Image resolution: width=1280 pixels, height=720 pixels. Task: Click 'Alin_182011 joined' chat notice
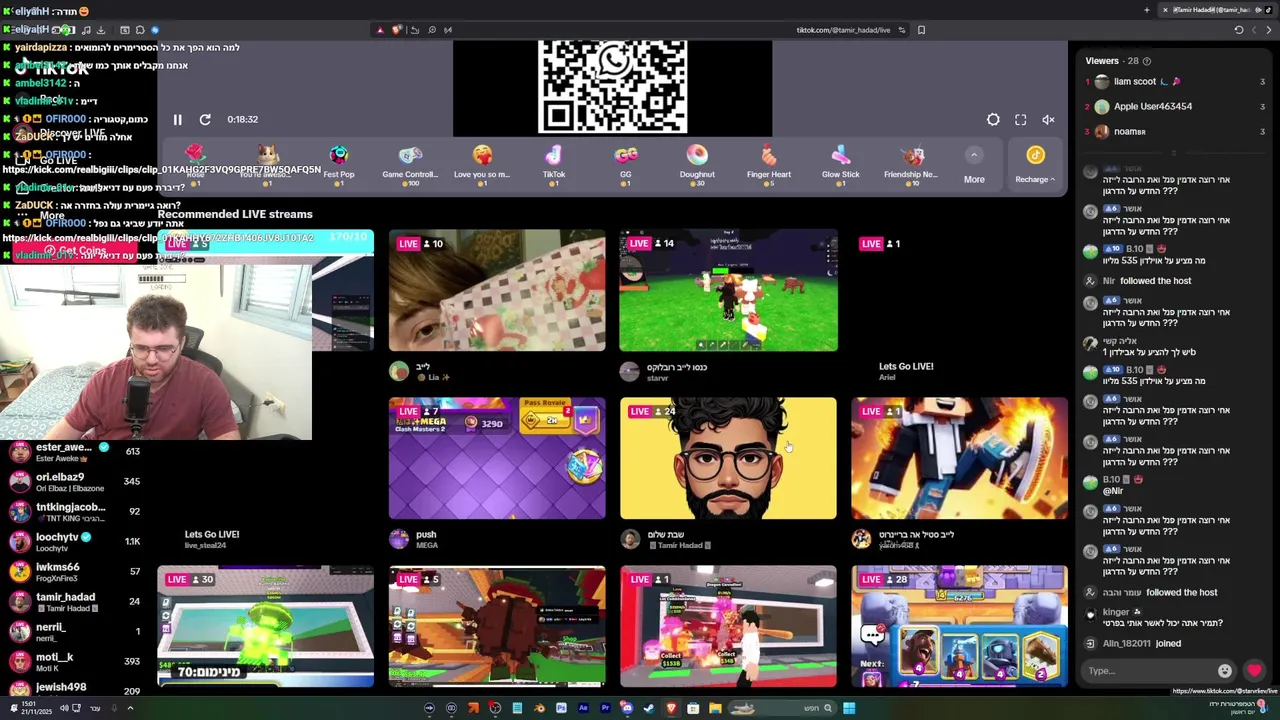[1142, 644]
